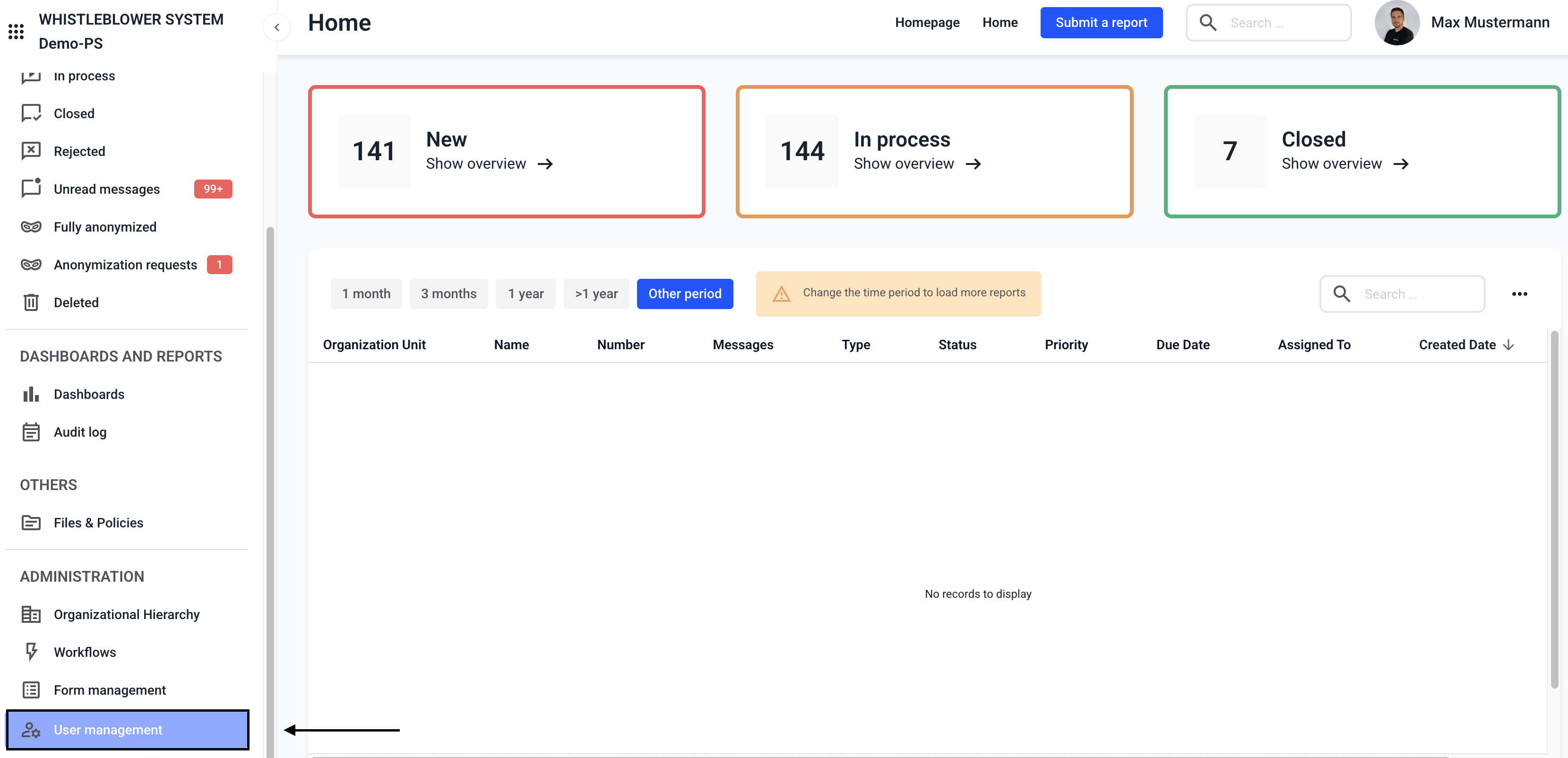Viewport: 1568px width, 758px height.
Task: Choose the Other period option
Action: click(x=685, y=294)
